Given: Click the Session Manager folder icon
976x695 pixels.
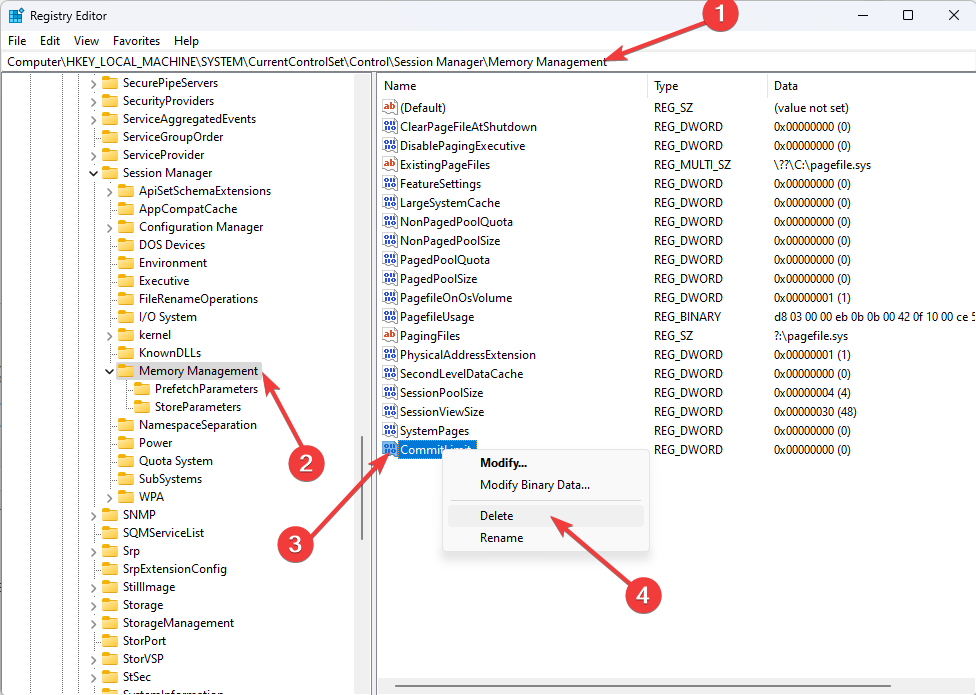Looking at the screenshot, I should pos(110,172).
